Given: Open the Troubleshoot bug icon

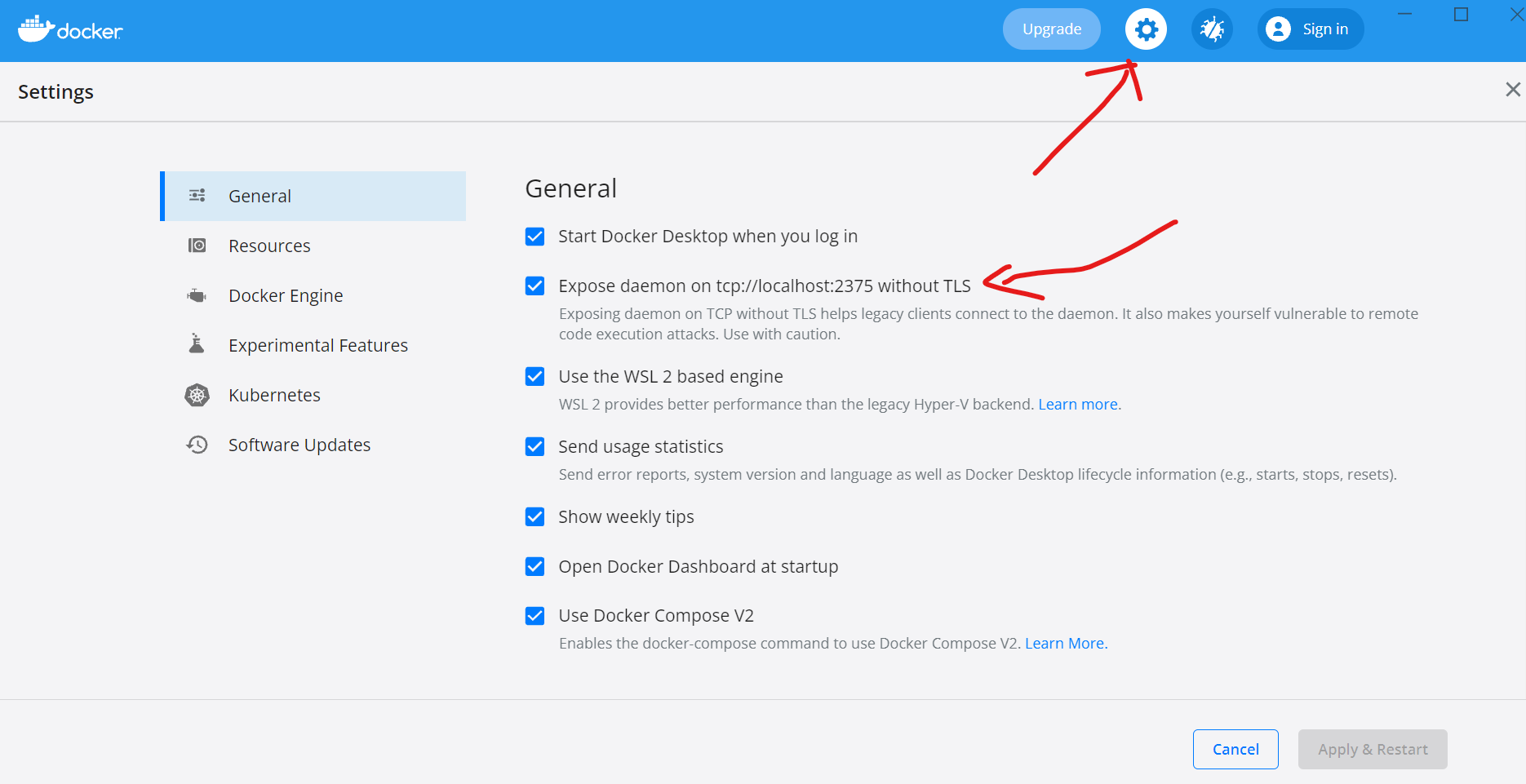Looking at the screenshot, I should pos(1212,29).
